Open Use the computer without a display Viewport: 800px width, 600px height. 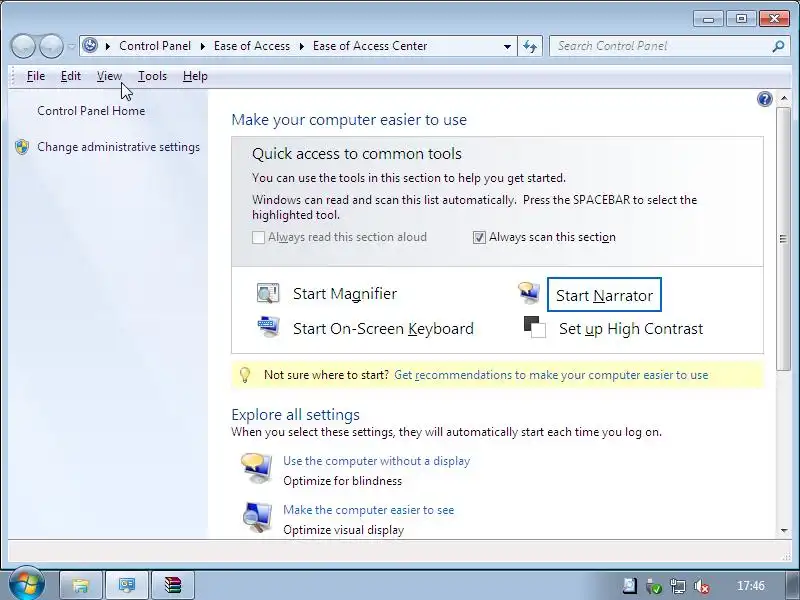[x=377, y=461]
